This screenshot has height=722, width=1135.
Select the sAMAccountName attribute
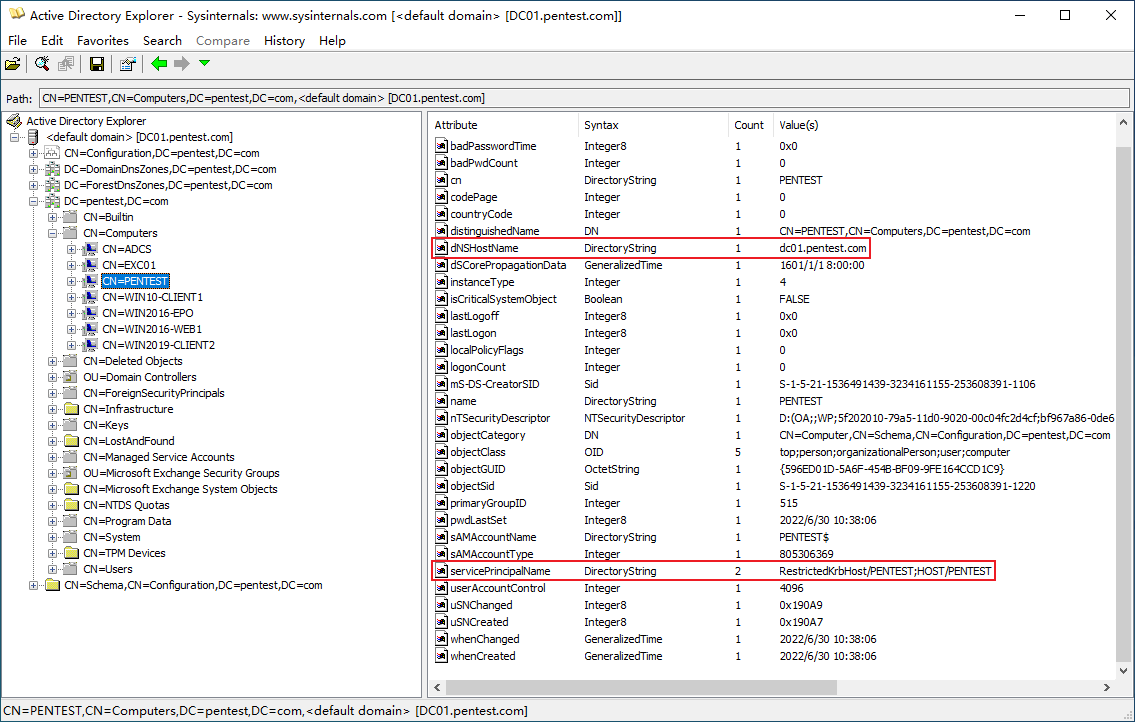[493, 537]
